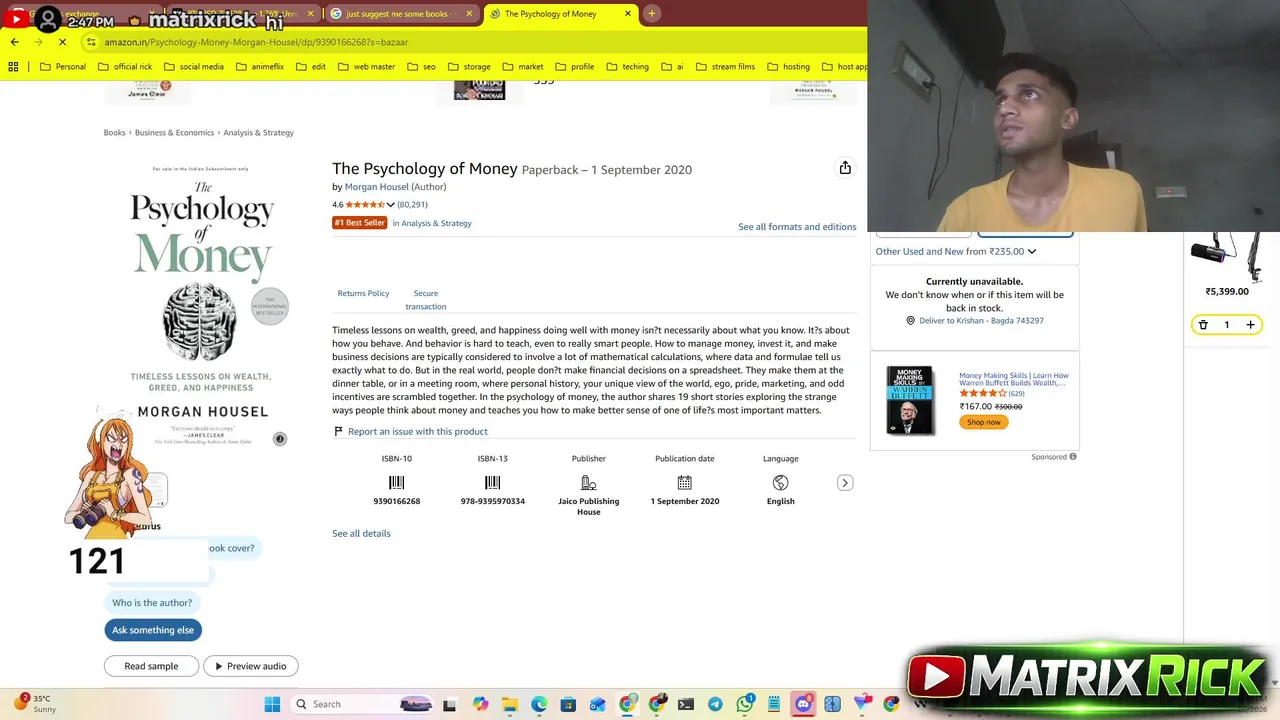Open the Morgan Housel author link

pyautogui.click(x=376, y=187)
